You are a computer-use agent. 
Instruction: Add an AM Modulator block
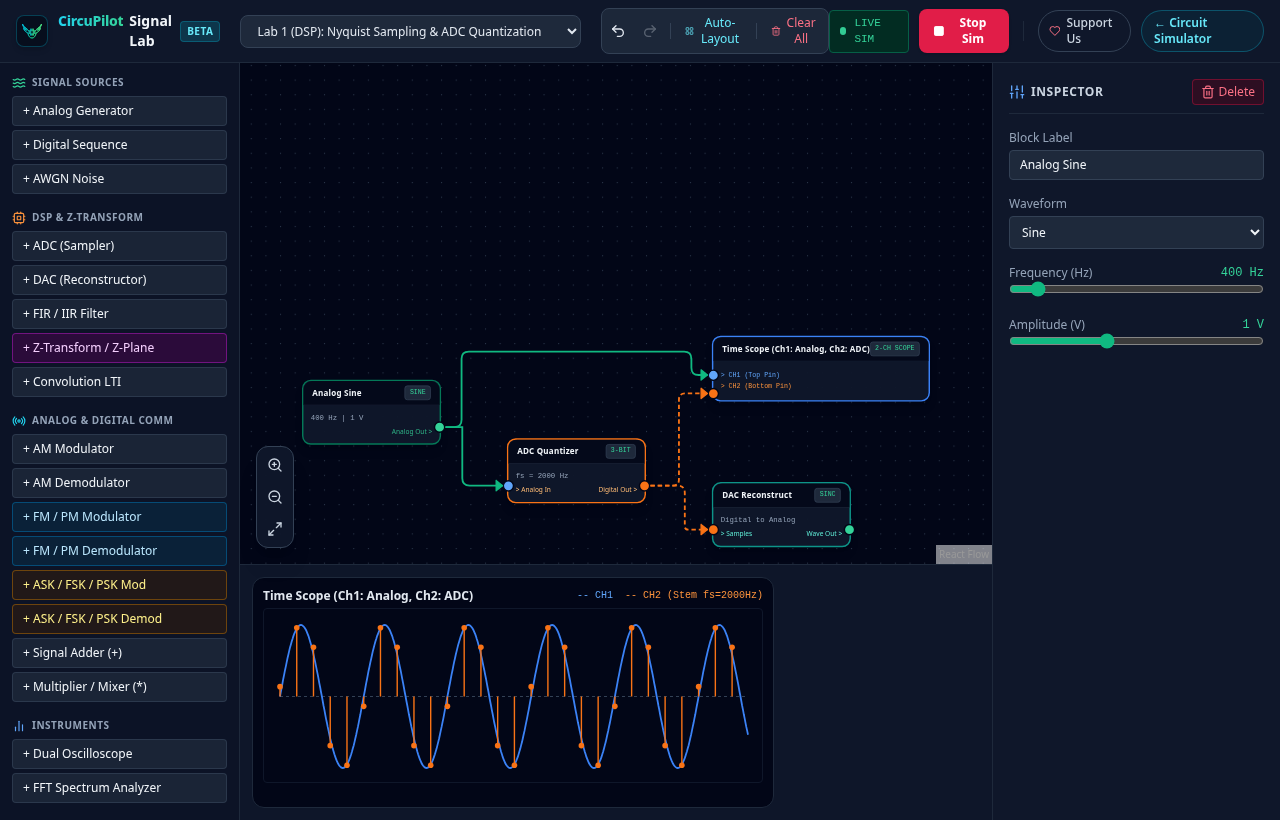point(119,449)
